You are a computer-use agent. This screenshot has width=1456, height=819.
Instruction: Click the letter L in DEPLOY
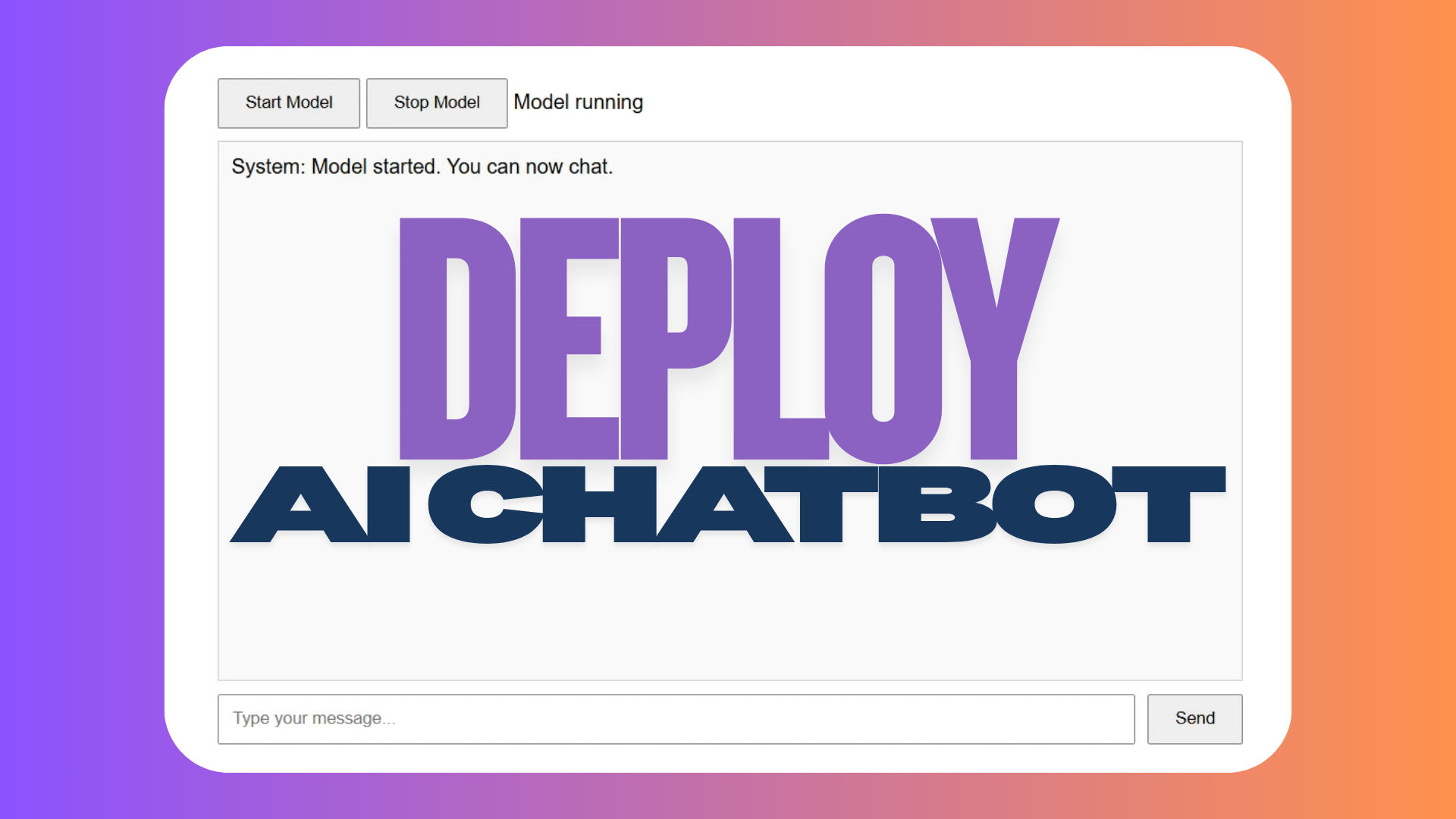tap(757, 337)
